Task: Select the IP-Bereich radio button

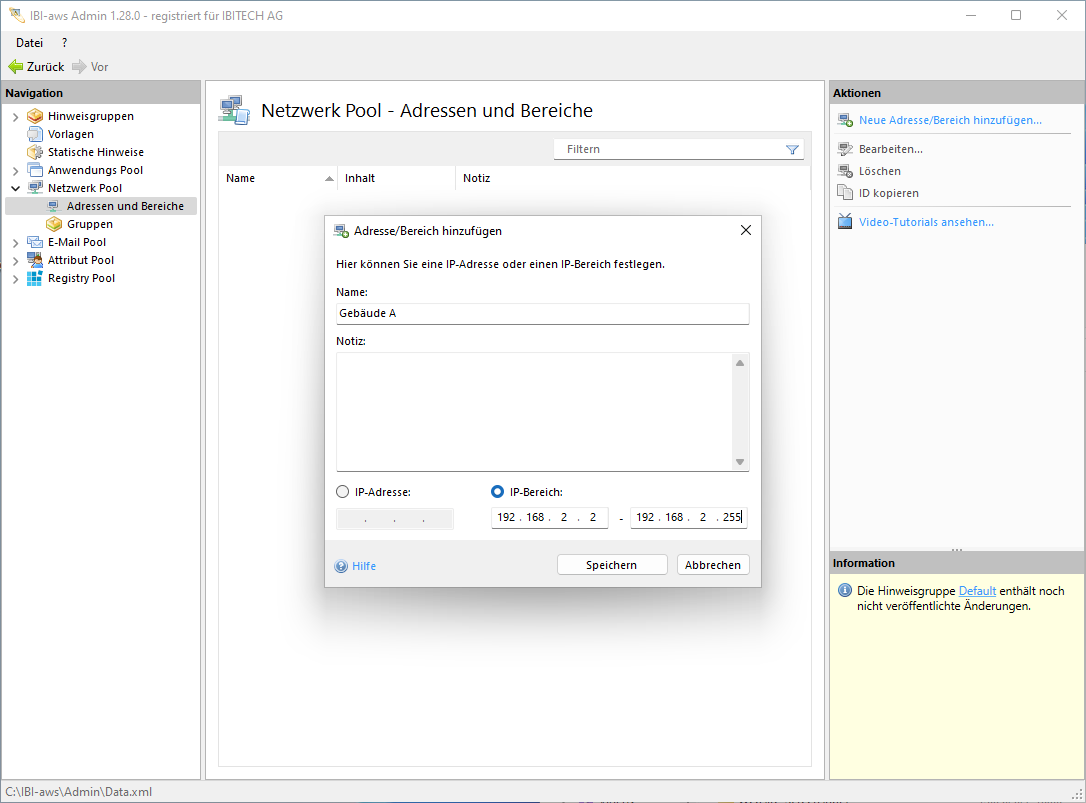Action: (498, 492)
